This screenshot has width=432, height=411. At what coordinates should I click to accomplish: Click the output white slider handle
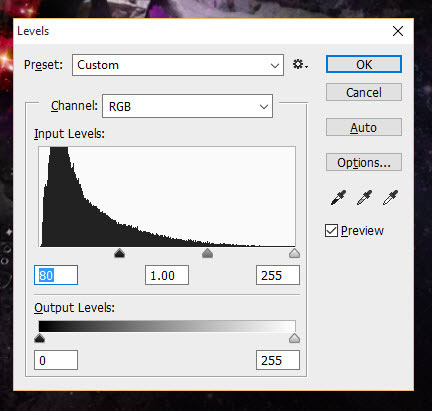[x=294, y=338]
